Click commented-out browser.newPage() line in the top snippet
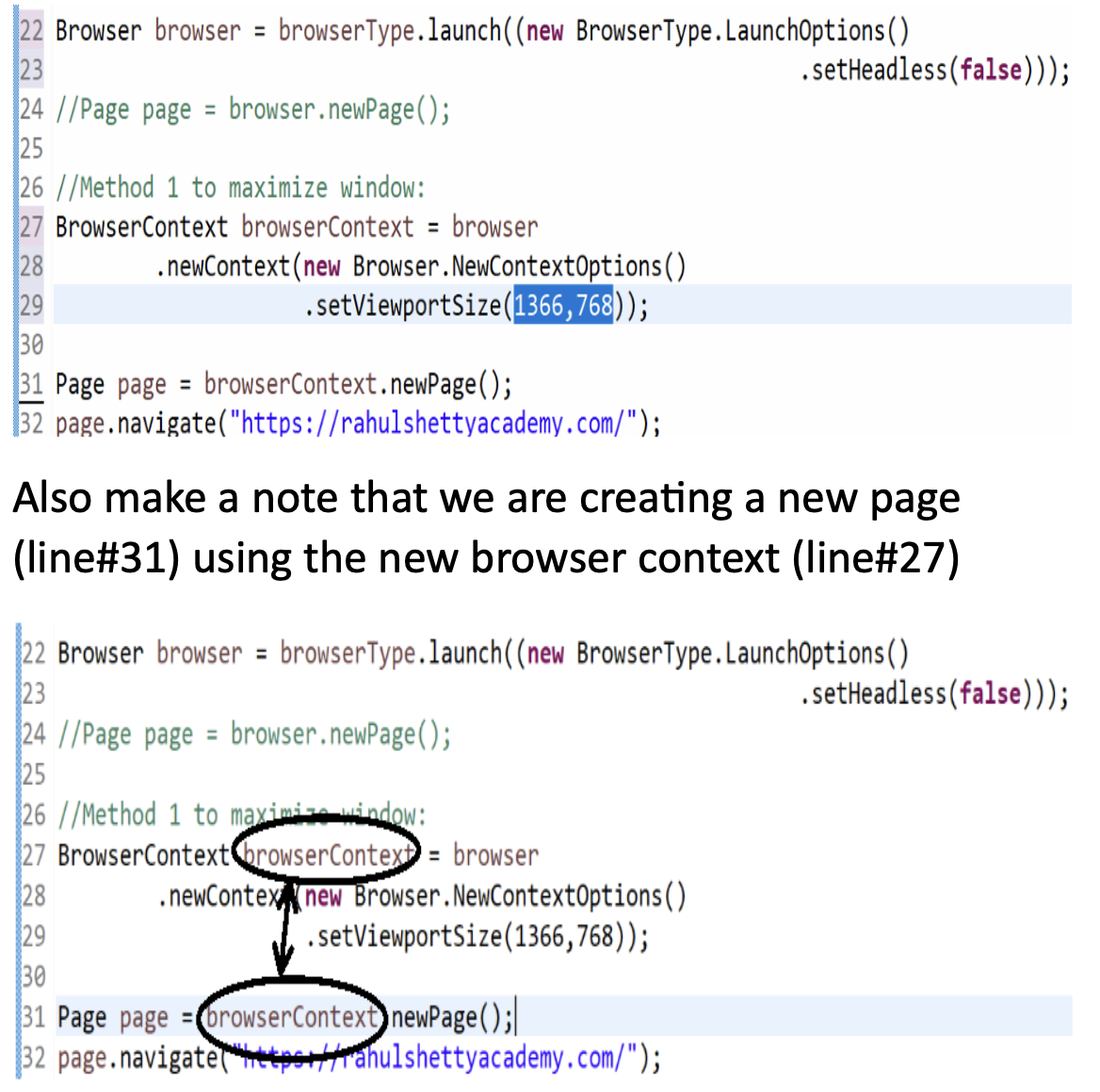The image size is (1100, 1092). pyautogui.click(x=252, y=110)
